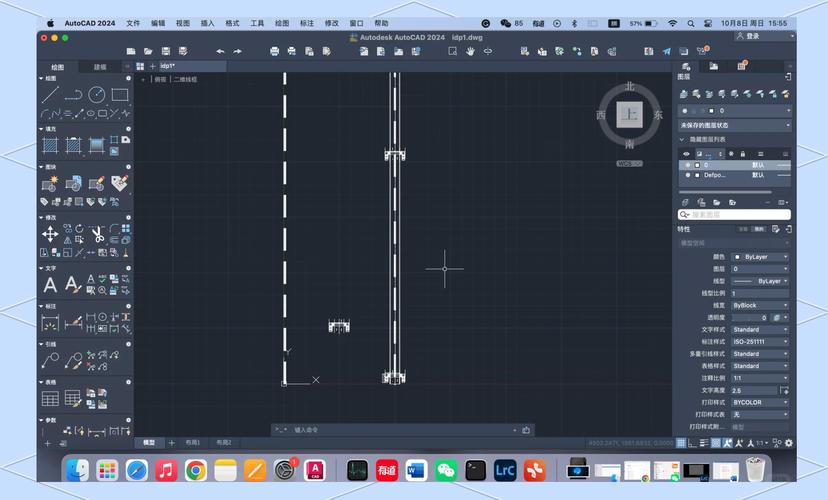Collapse the 隐藏图层列表 section
The width and height of the screenshot is (828, 500).
(x=682, y=139)
